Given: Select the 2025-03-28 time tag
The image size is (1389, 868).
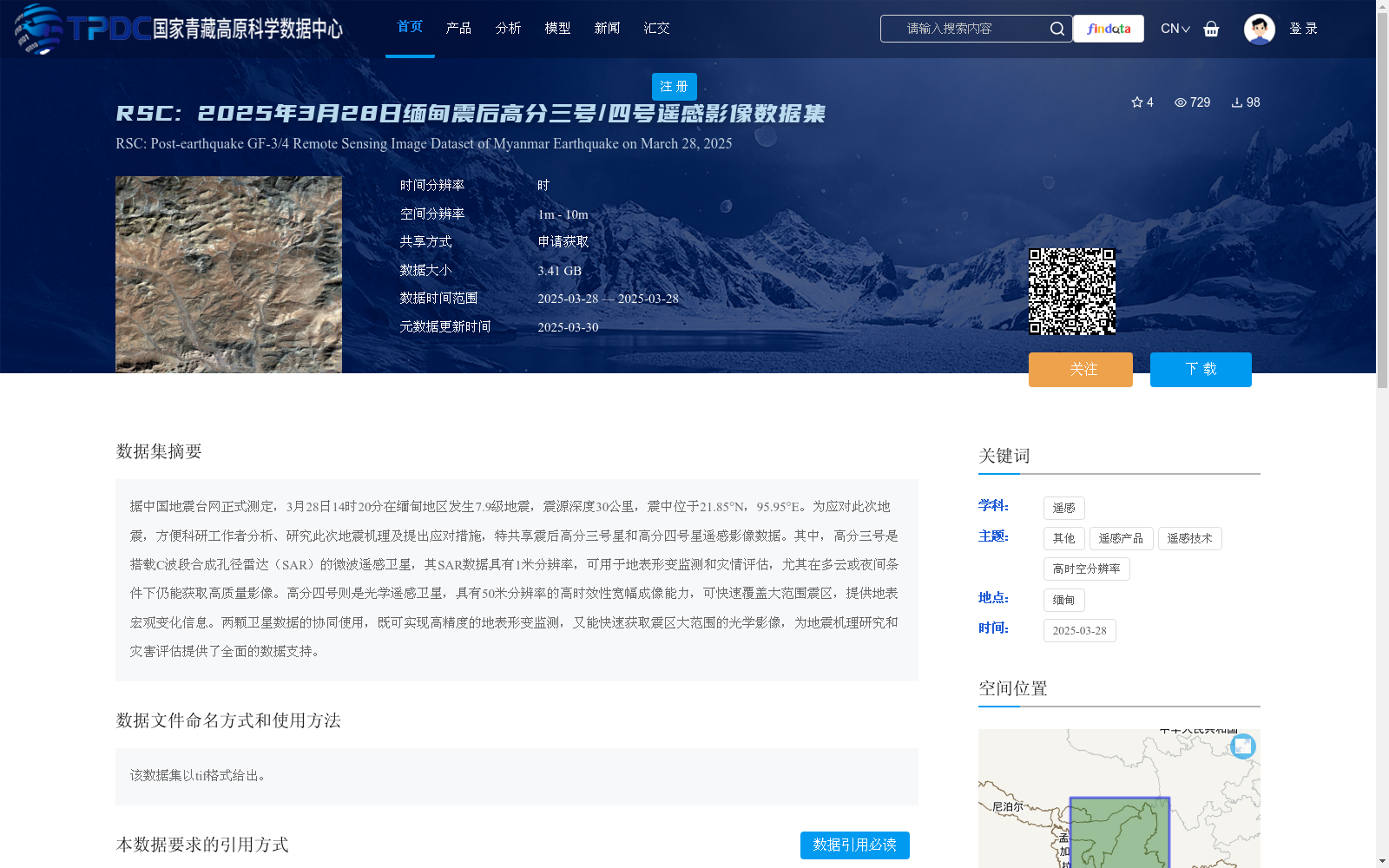Looking at the screenshot, I should click(x=1080, y=631).
